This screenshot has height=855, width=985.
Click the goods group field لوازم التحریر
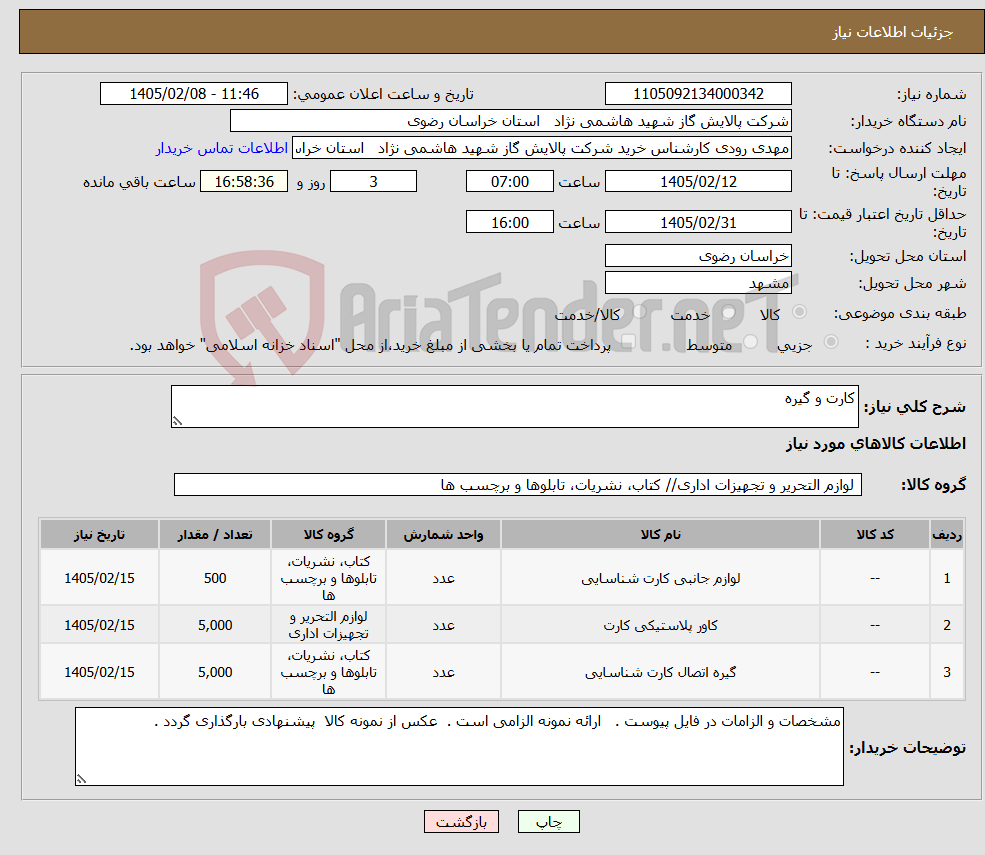[x=518, y=485]
